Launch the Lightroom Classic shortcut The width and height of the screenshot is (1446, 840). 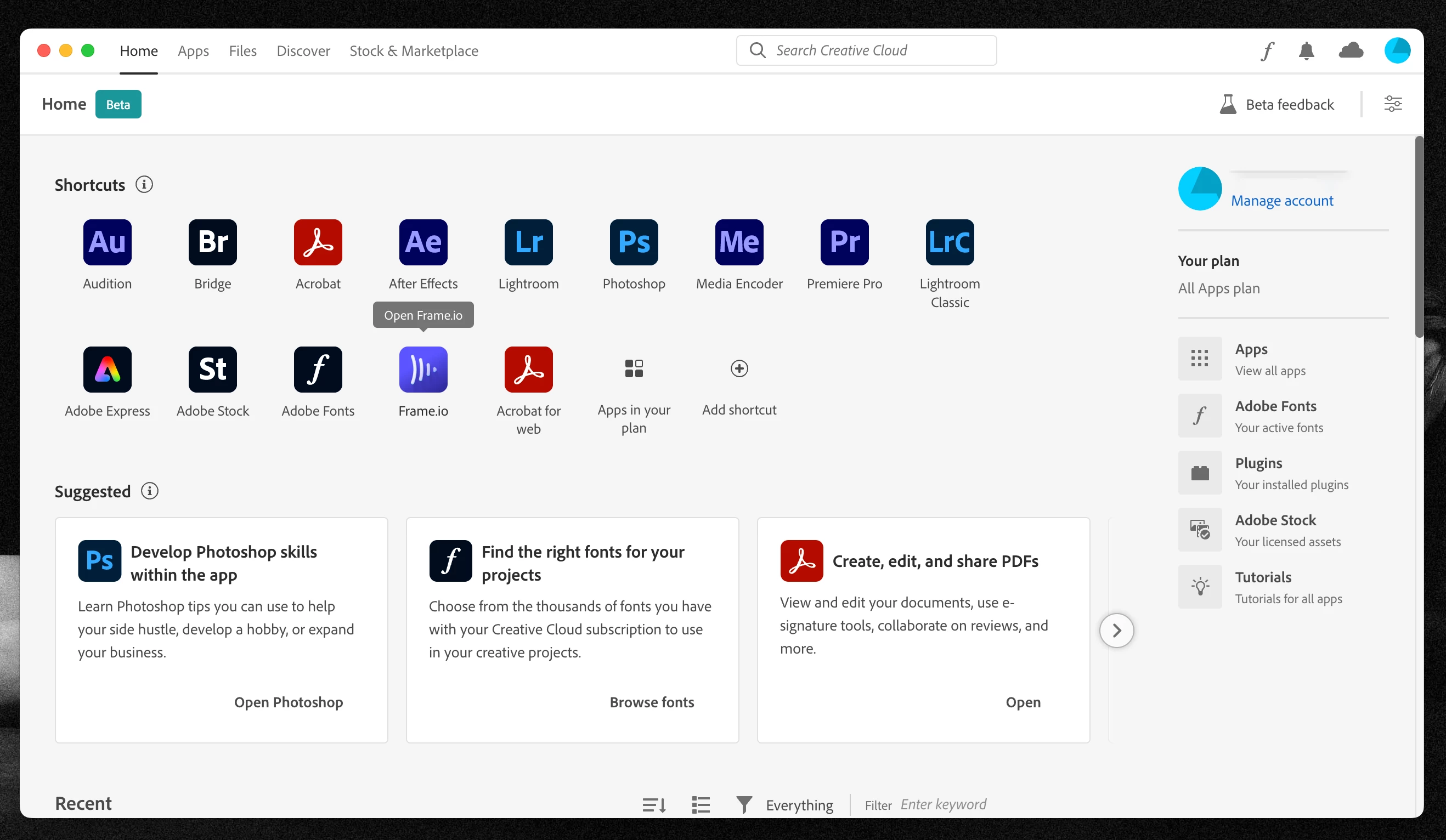point(950,242)
